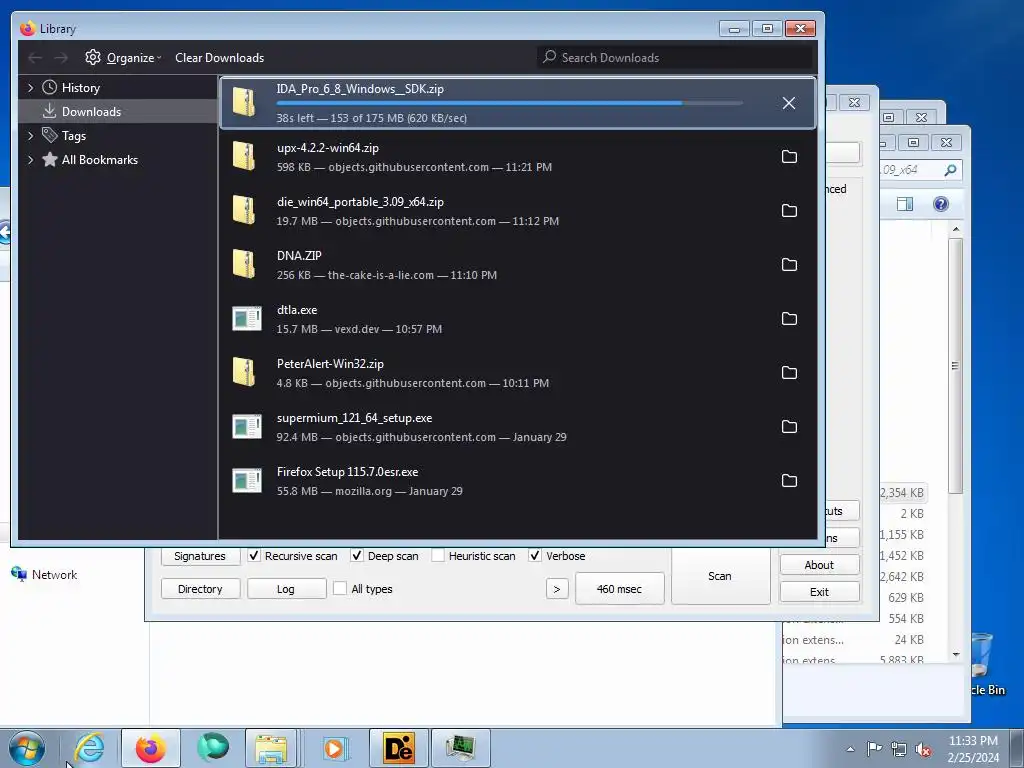
Task: Click the supermium setup exe icon
Action: tap(247, 427)
